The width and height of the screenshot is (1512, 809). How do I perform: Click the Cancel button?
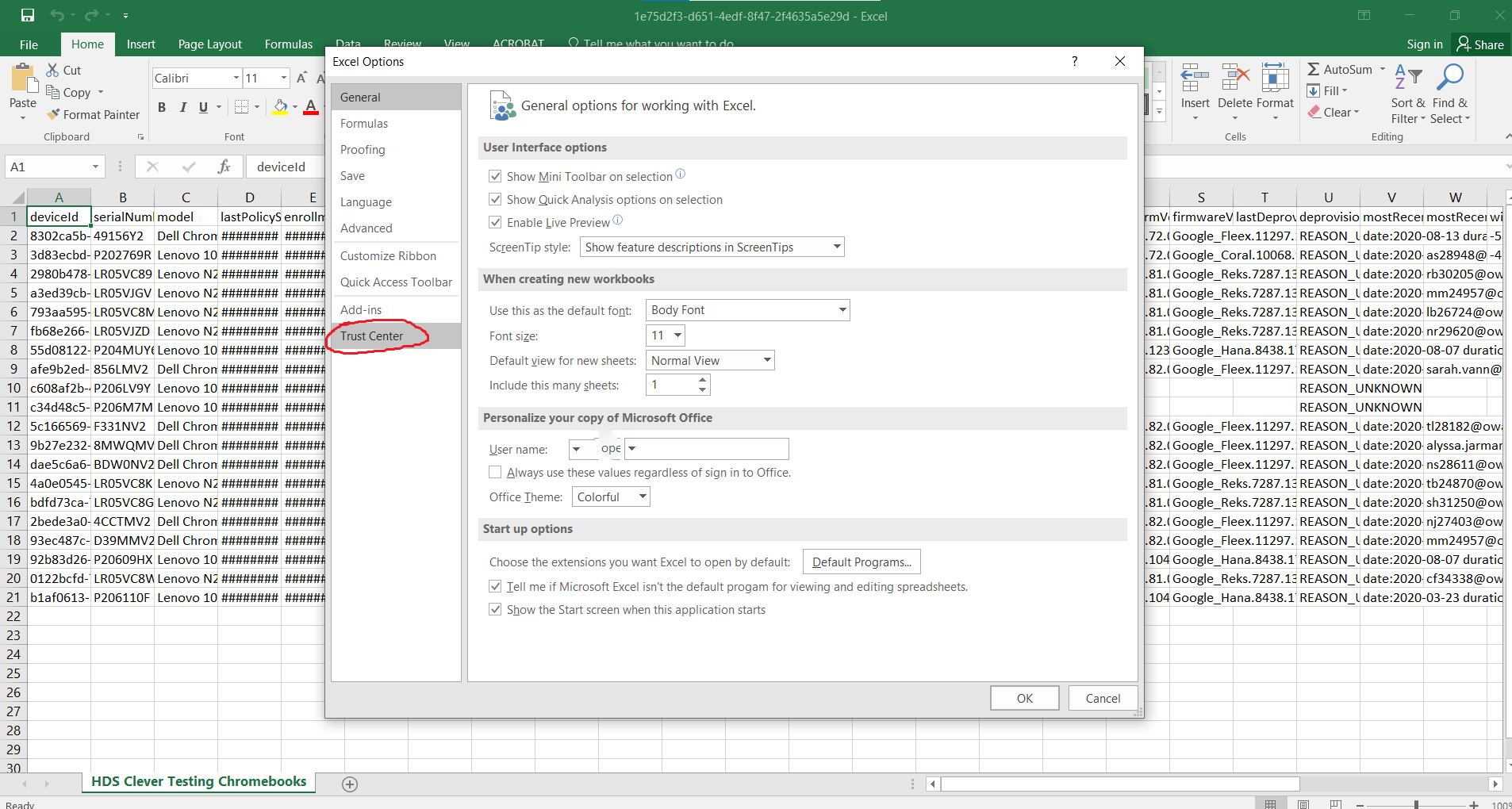[x=1103, y=698]
